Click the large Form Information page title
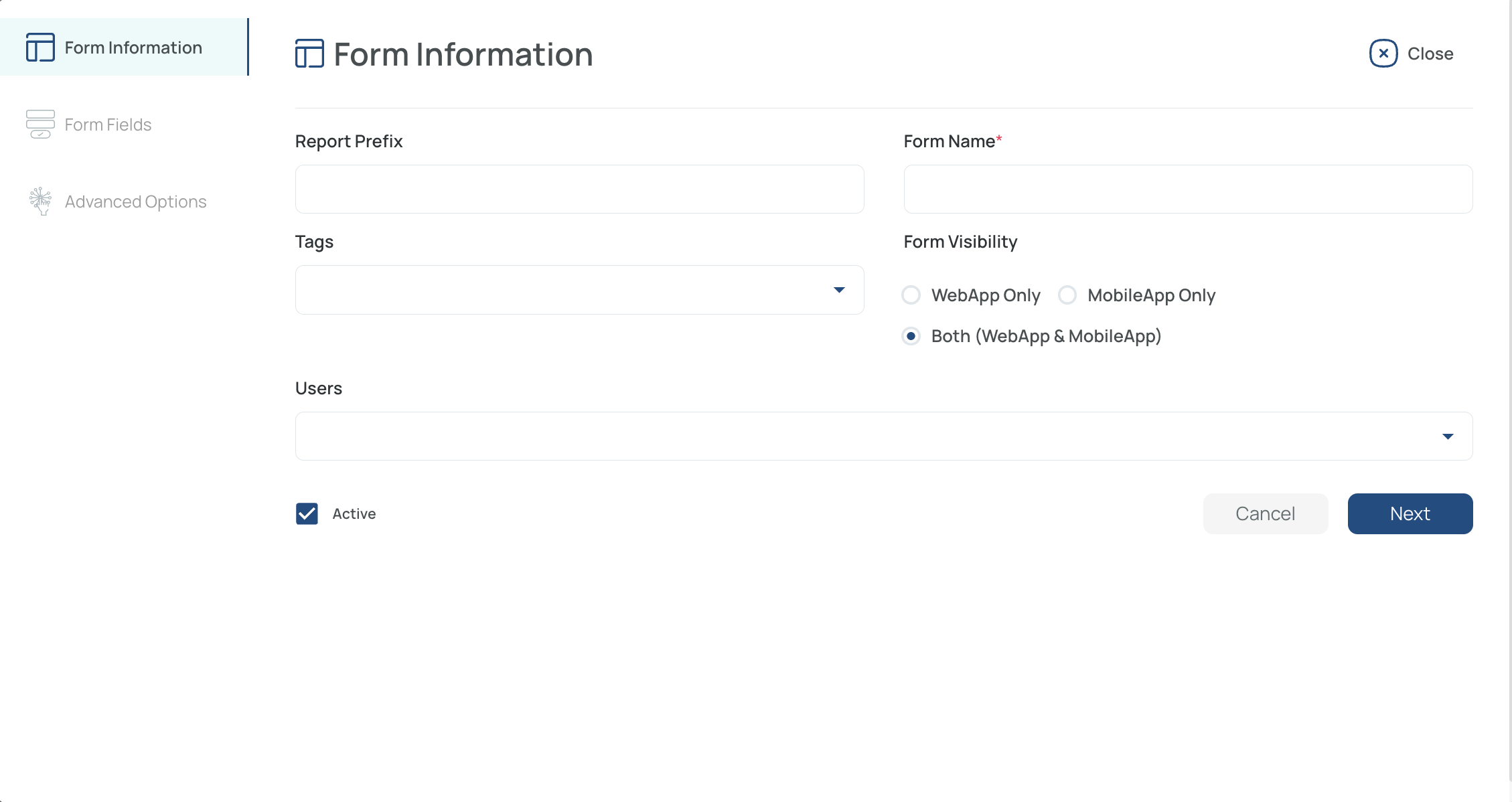Image resolution: width=1512 pixels, height=802 pixels. (463, 54)
